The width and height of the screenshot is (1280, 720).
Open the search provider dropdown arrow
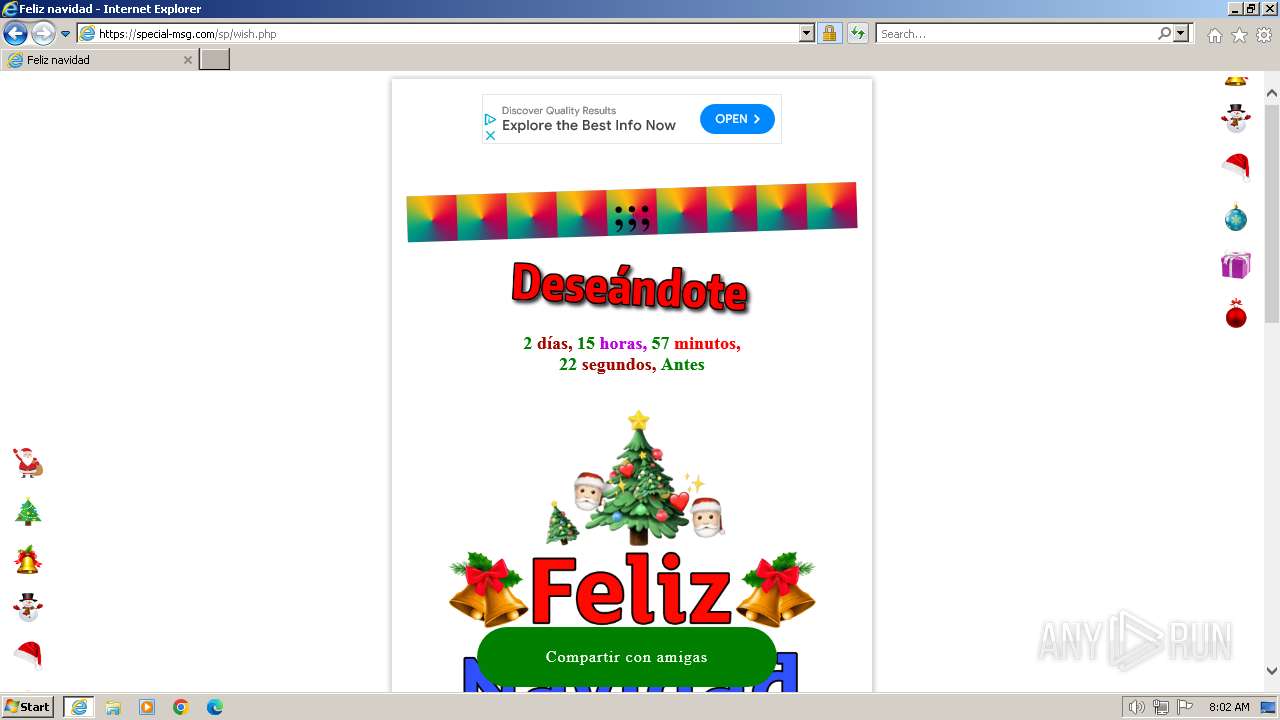[1182, 33]
